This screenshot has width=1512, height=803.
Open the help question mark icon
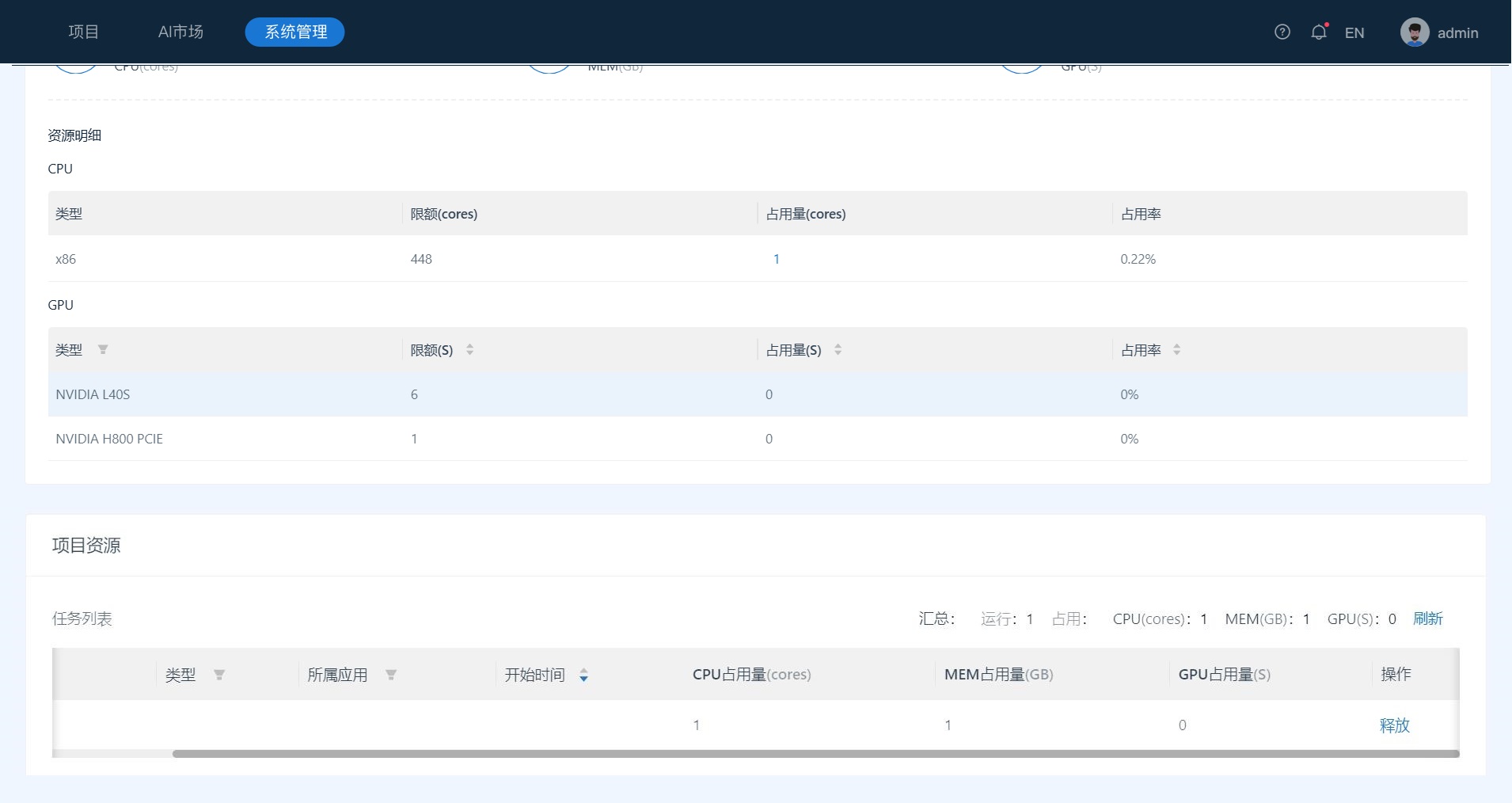[1282, 32]
